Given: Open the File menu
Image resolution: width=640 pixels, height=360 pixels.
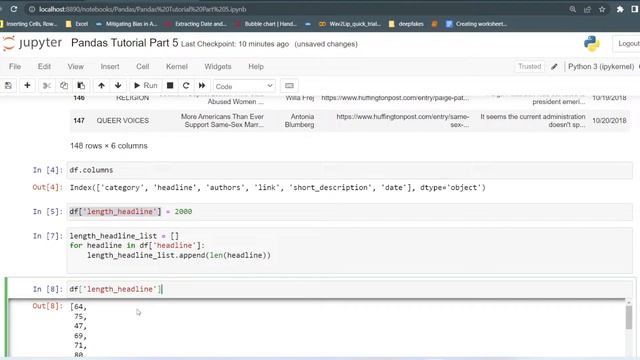Looking at the screenshot, I should pos(15,67).
